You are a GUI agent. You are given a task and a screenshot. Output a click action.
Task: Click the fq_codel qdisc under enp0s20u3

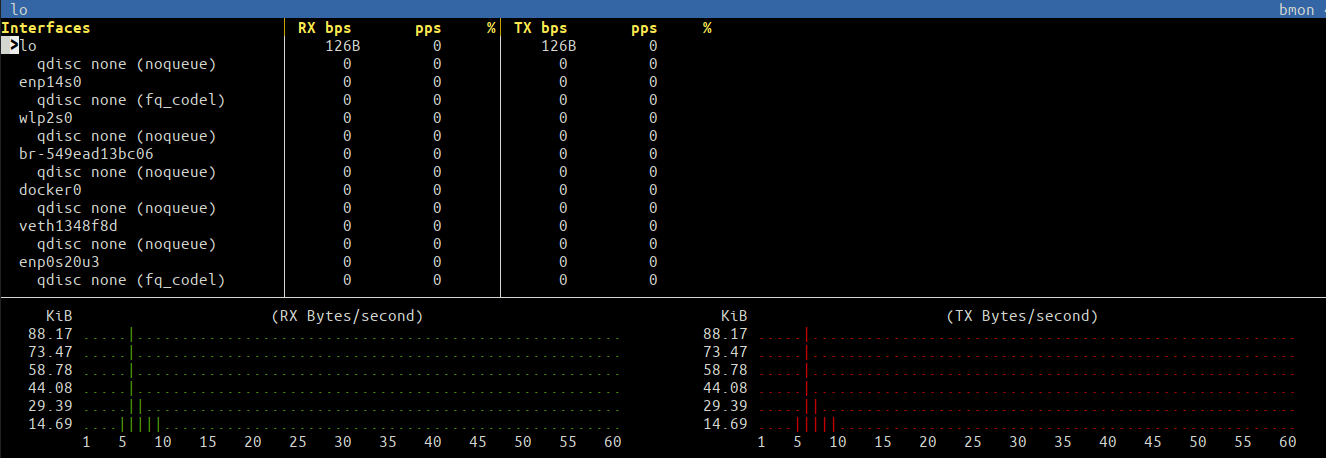(130, 280)
